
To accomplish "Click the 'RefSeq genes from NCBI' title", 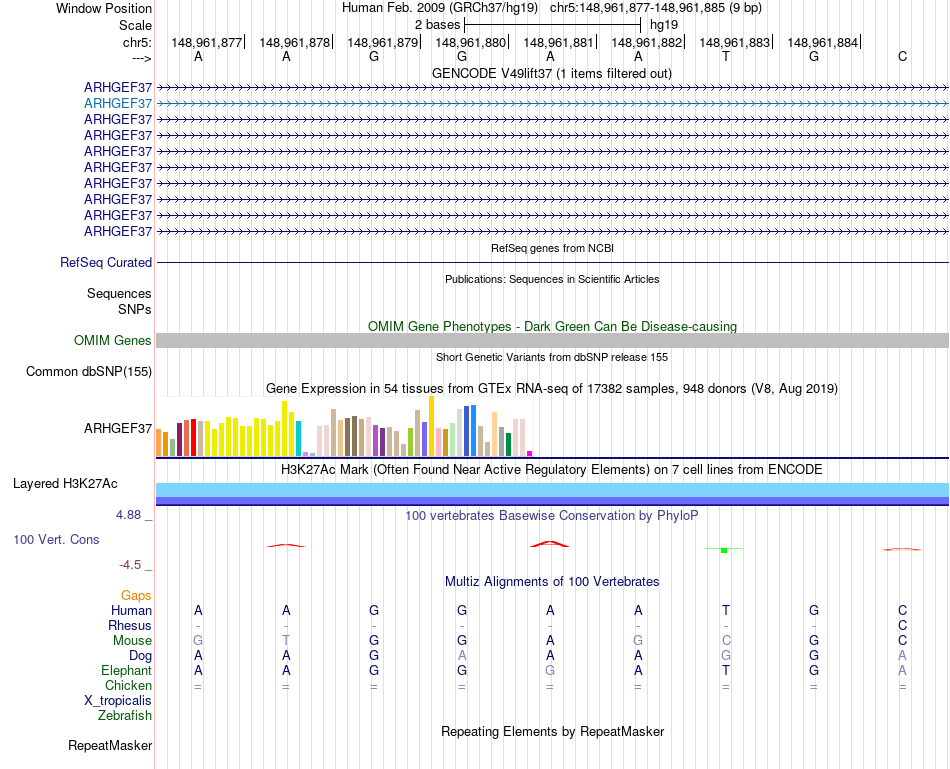I will (552, 248).
